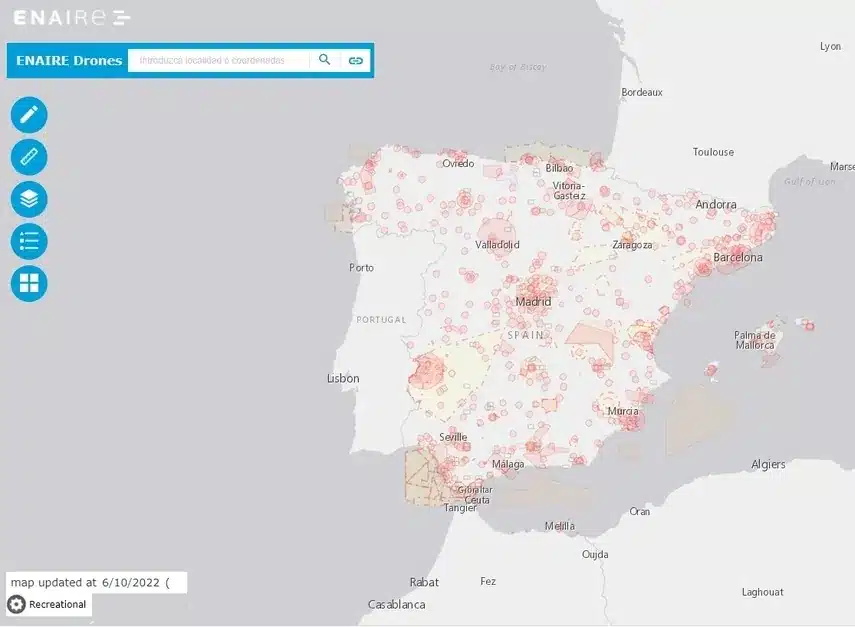Click Madrid on the map
The image size is (855, 627).
533,301
